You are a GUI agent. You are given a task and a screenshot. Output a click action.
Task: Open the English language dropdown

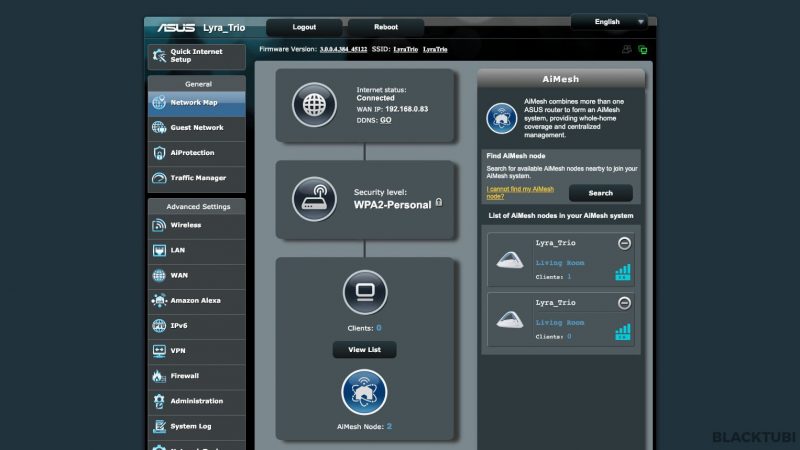(x=609, y=22)
